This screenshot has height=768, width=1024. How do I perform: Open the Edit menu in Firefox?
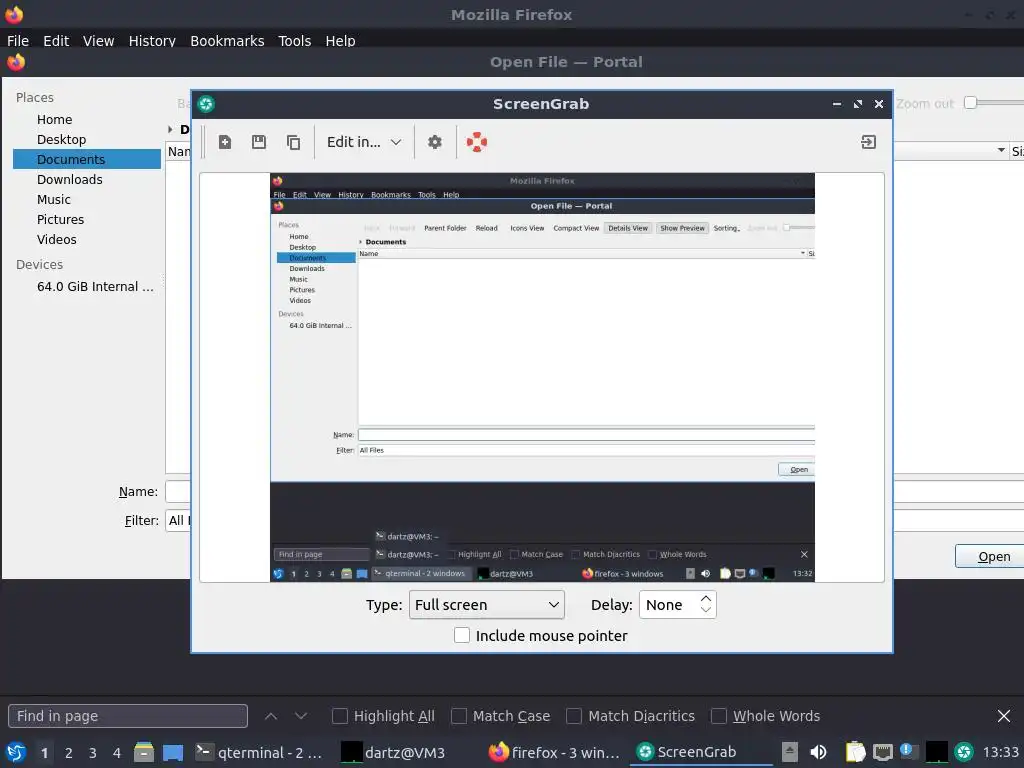(56, 40)
